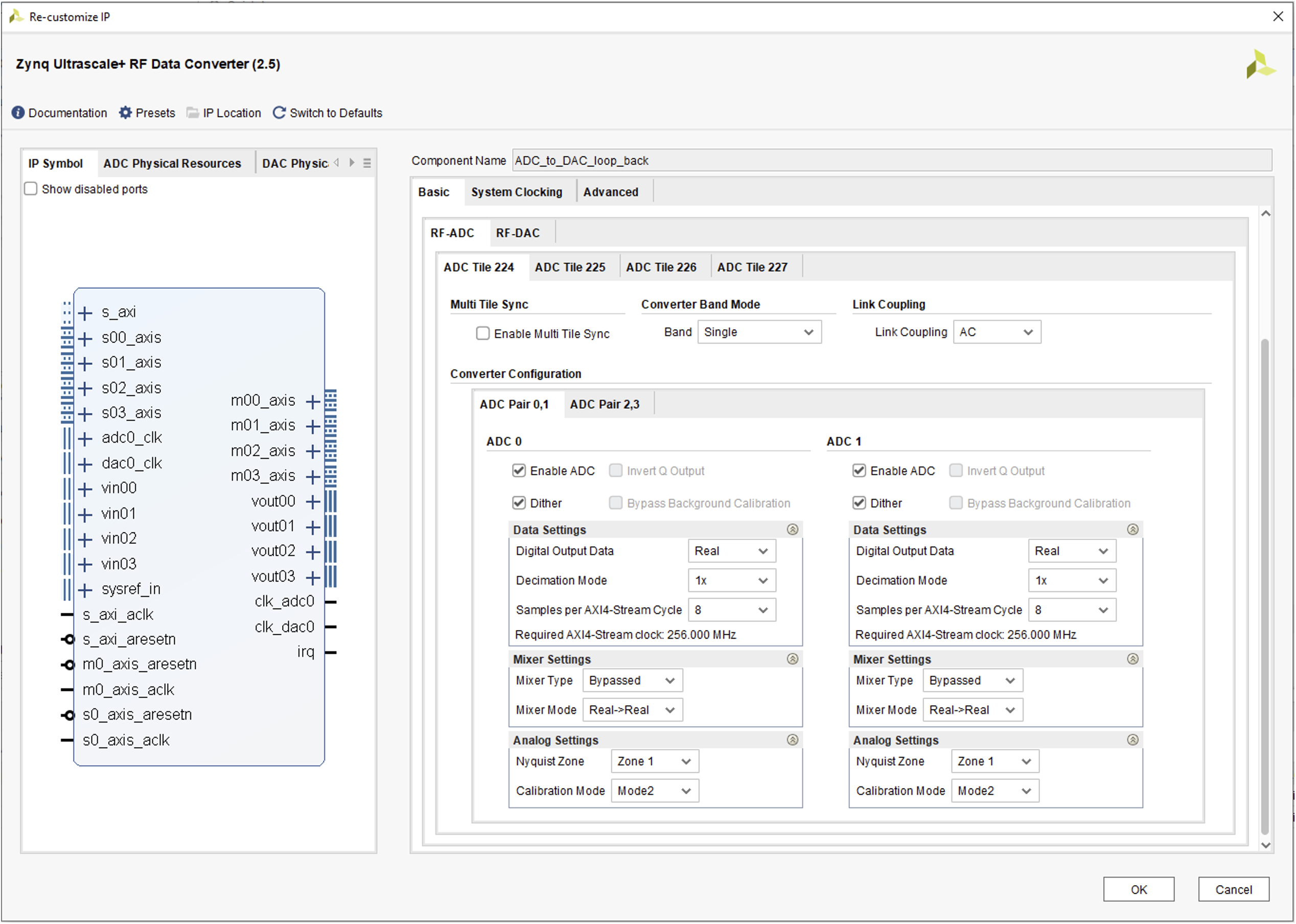Image resolution: width=1296 pixels, height=924 pixels.
Task: Click the OK button
Action: [1139, 889]
